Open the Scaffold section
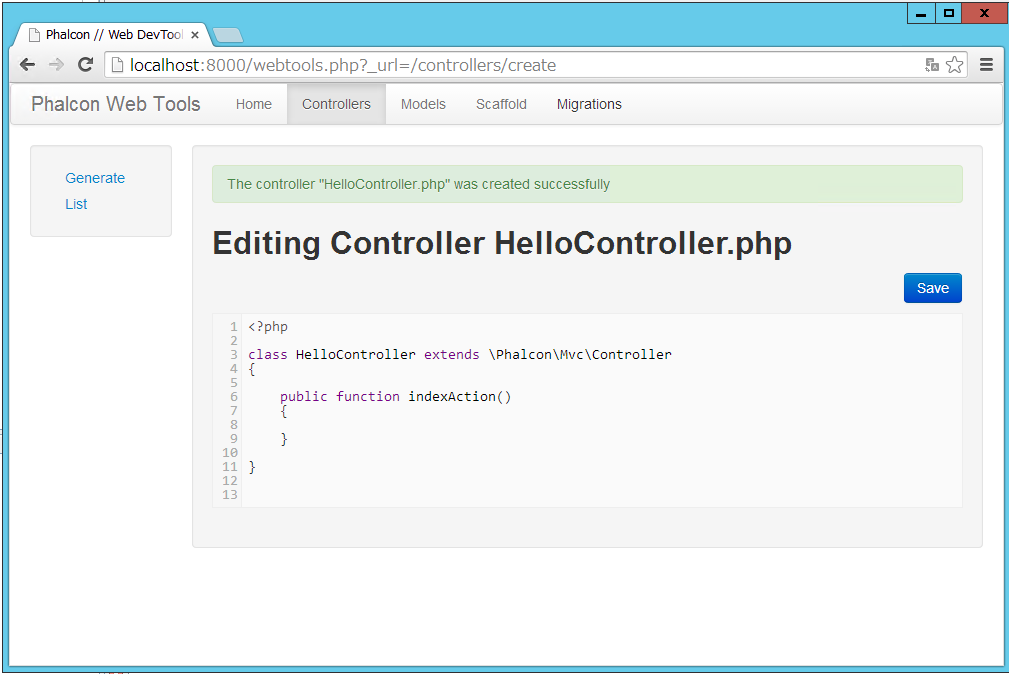 [501, 104]
